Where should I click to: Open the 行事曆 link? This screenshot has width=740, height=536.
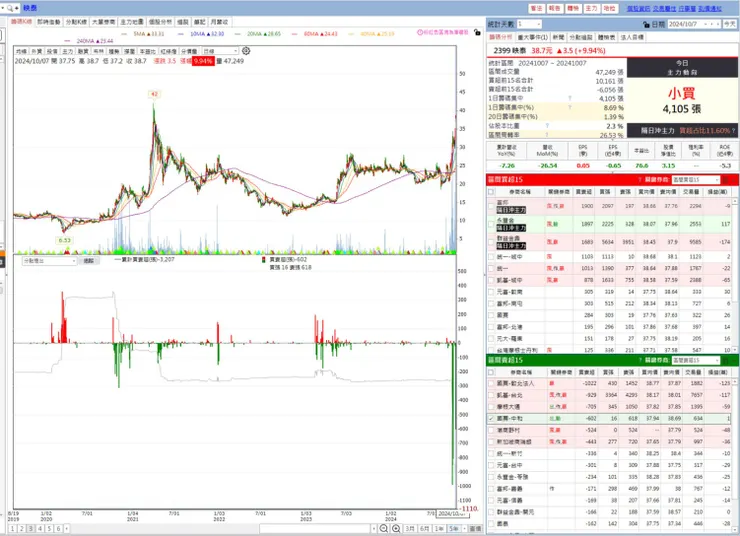pos(688,8)
